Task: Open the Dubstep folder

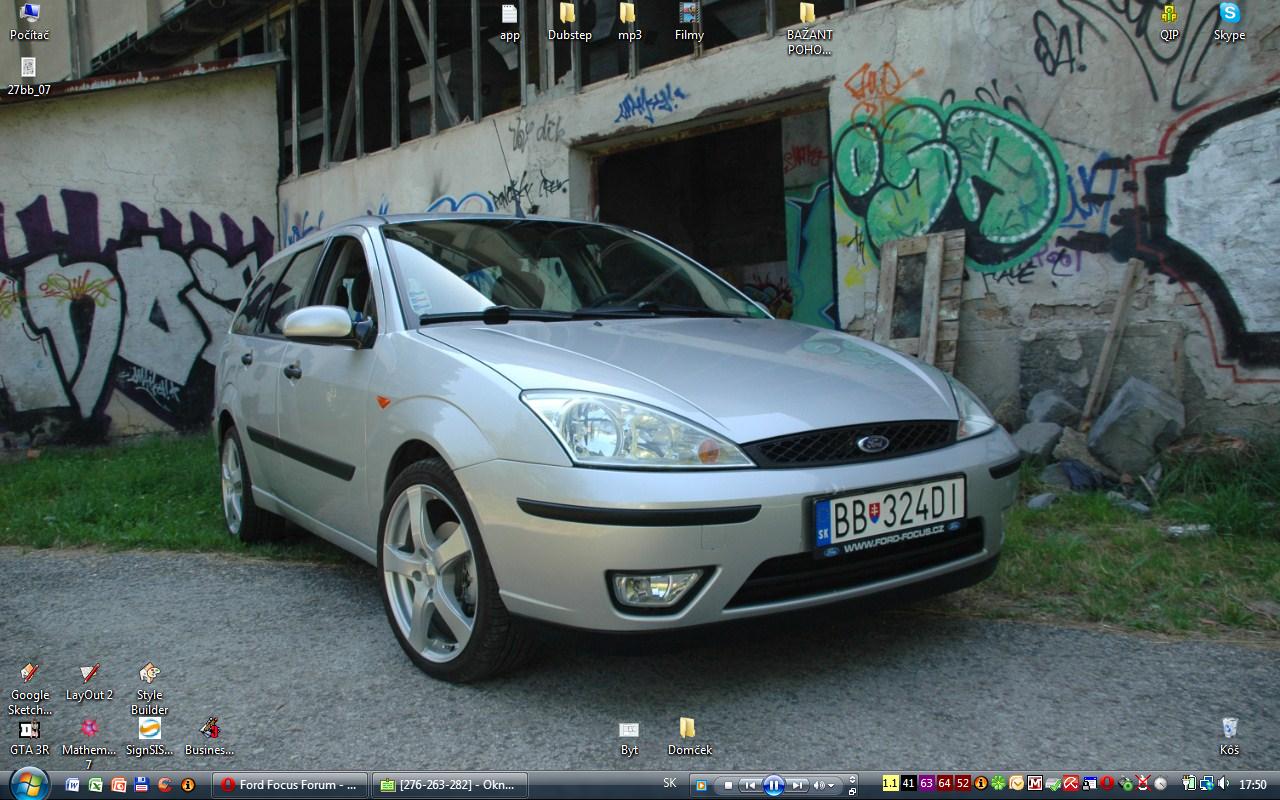Action: click(568, 15)
